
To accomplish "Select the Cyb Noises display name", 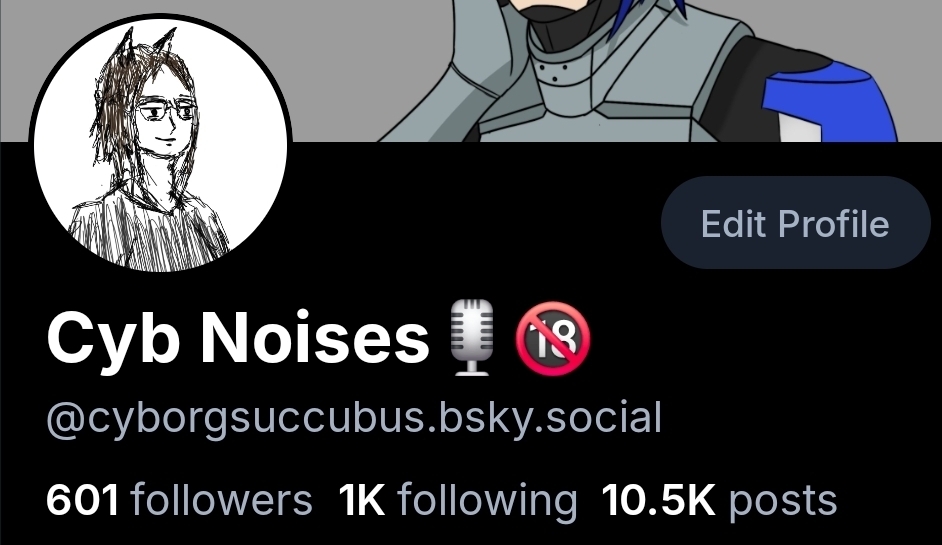I will pyautogui.click(x=238, y=338).
